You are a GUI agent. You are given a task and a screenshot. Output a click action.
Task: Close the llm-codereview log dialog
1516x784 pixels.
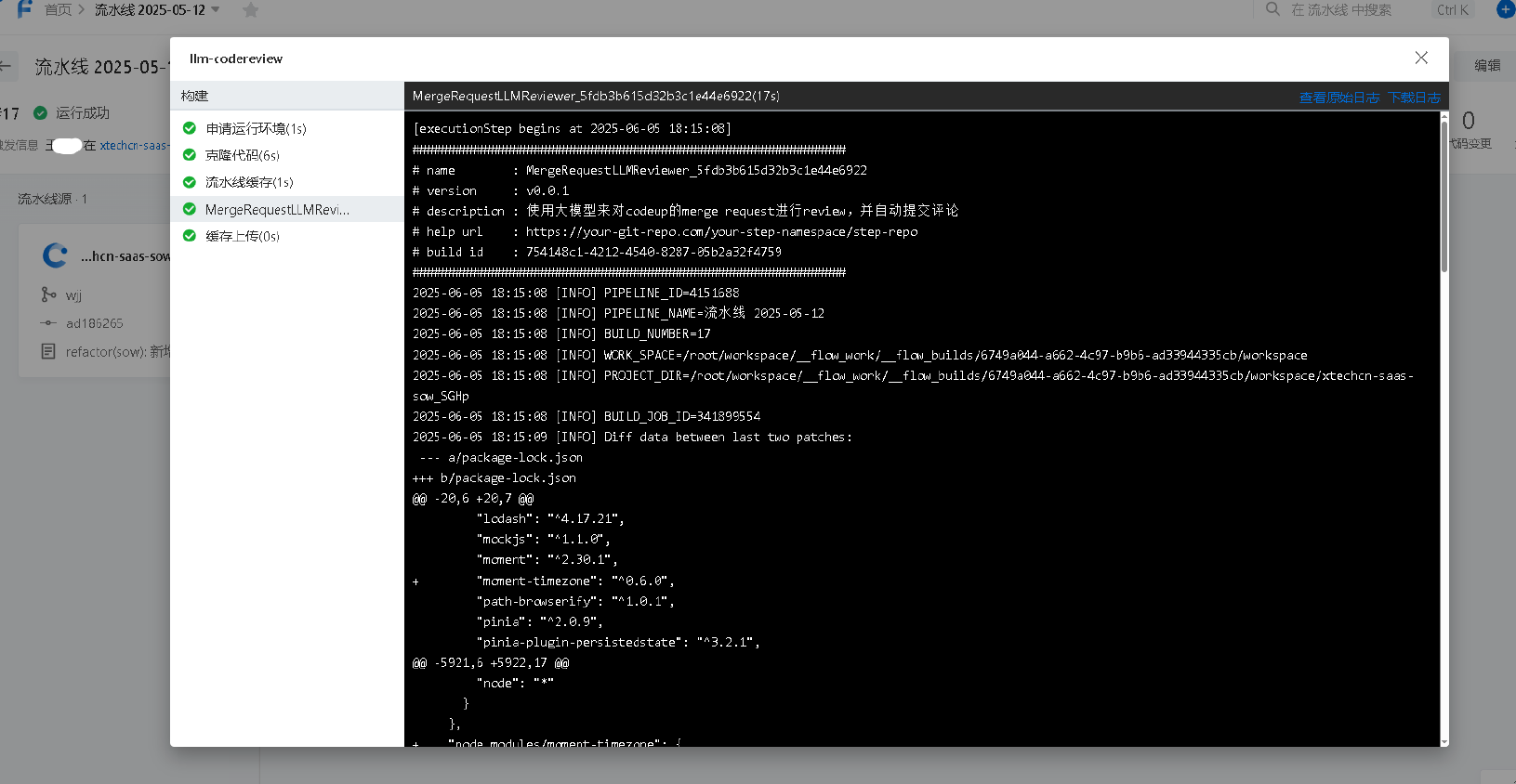click(x=1420, y=58)
